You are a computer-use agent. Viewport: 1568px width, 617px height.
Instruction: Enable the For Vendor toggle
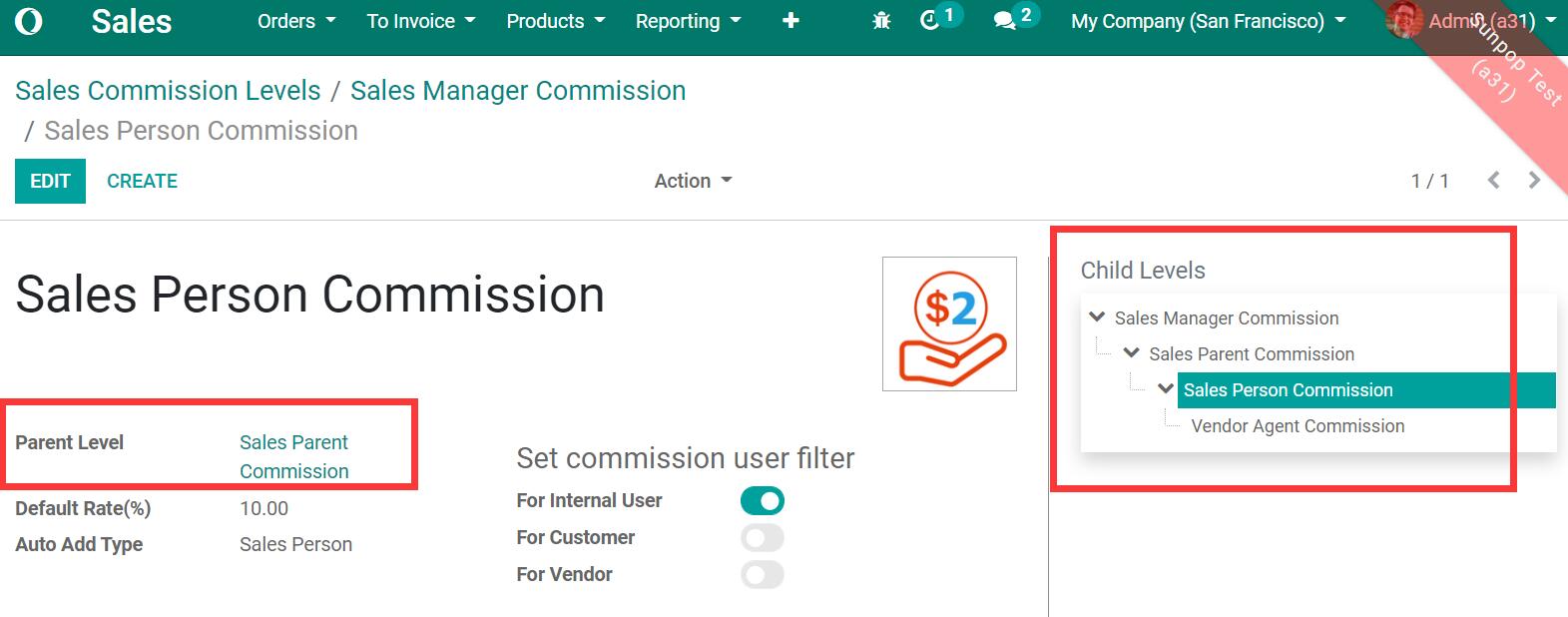tap(763, 575)
